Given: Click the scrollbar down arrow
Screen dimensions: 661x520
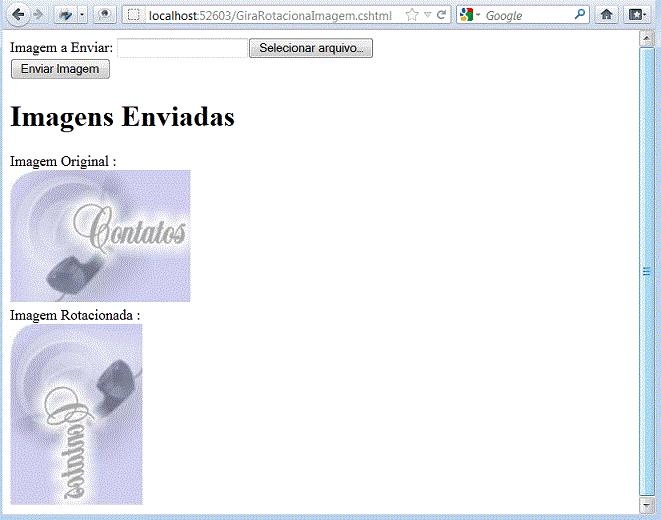Looking at the screenshot, I should (647, 505).
